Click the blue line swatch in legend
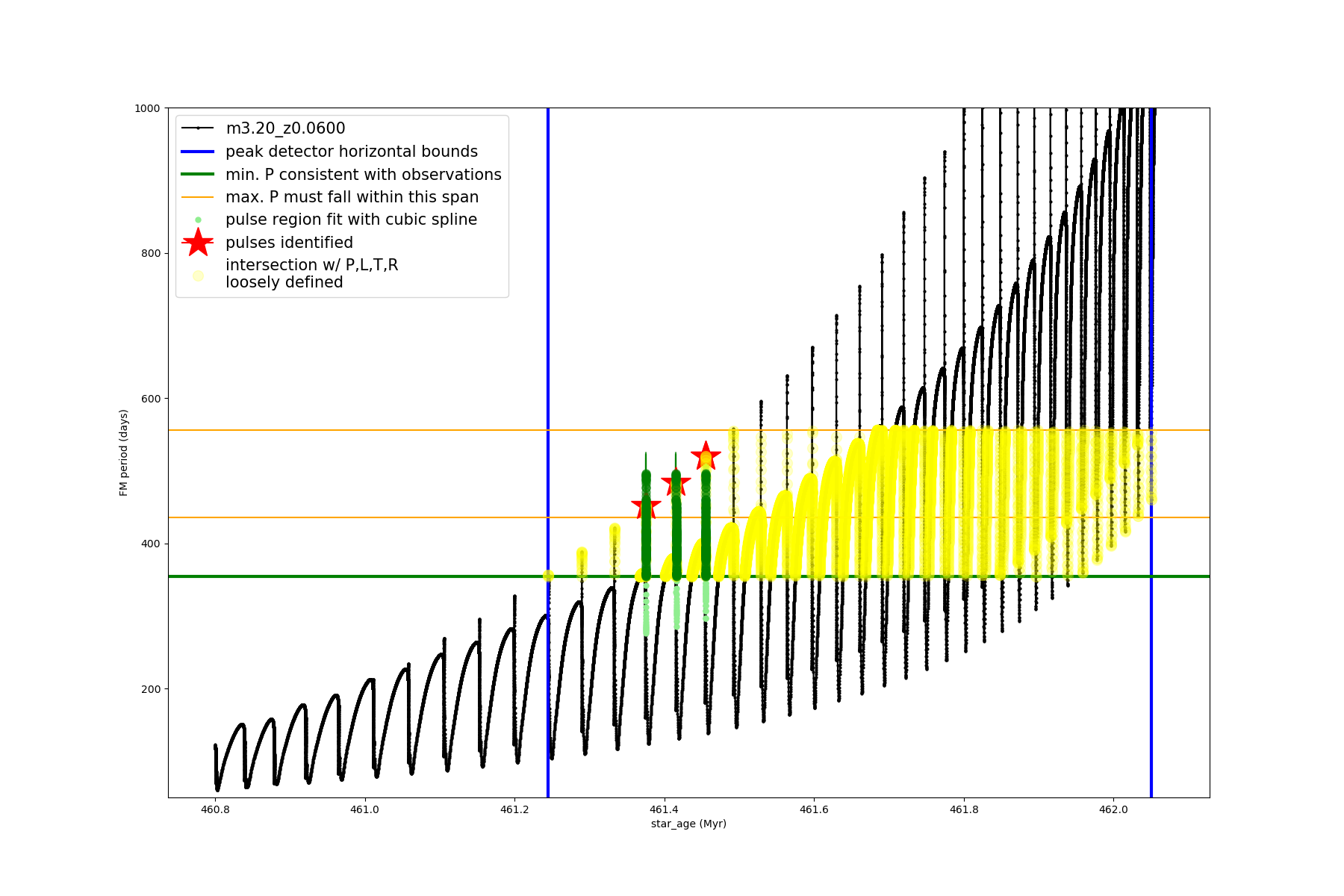This screenshot has width=1344, height=896. click(198, 152)
